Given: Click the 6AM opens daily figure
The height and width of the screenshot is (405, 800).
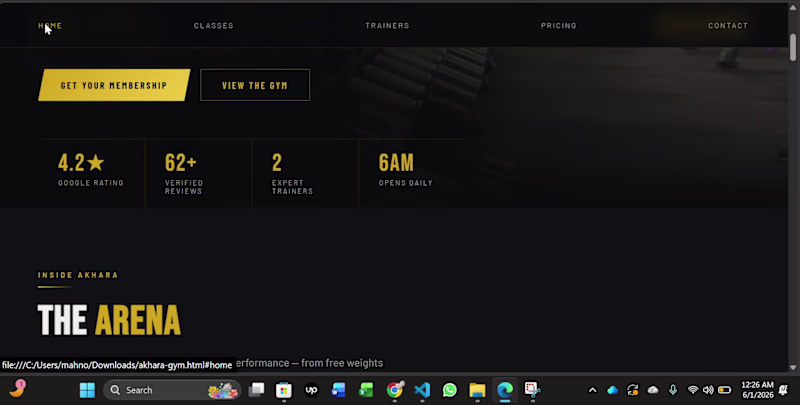Looking at the screenshot, I should point(396,163).
